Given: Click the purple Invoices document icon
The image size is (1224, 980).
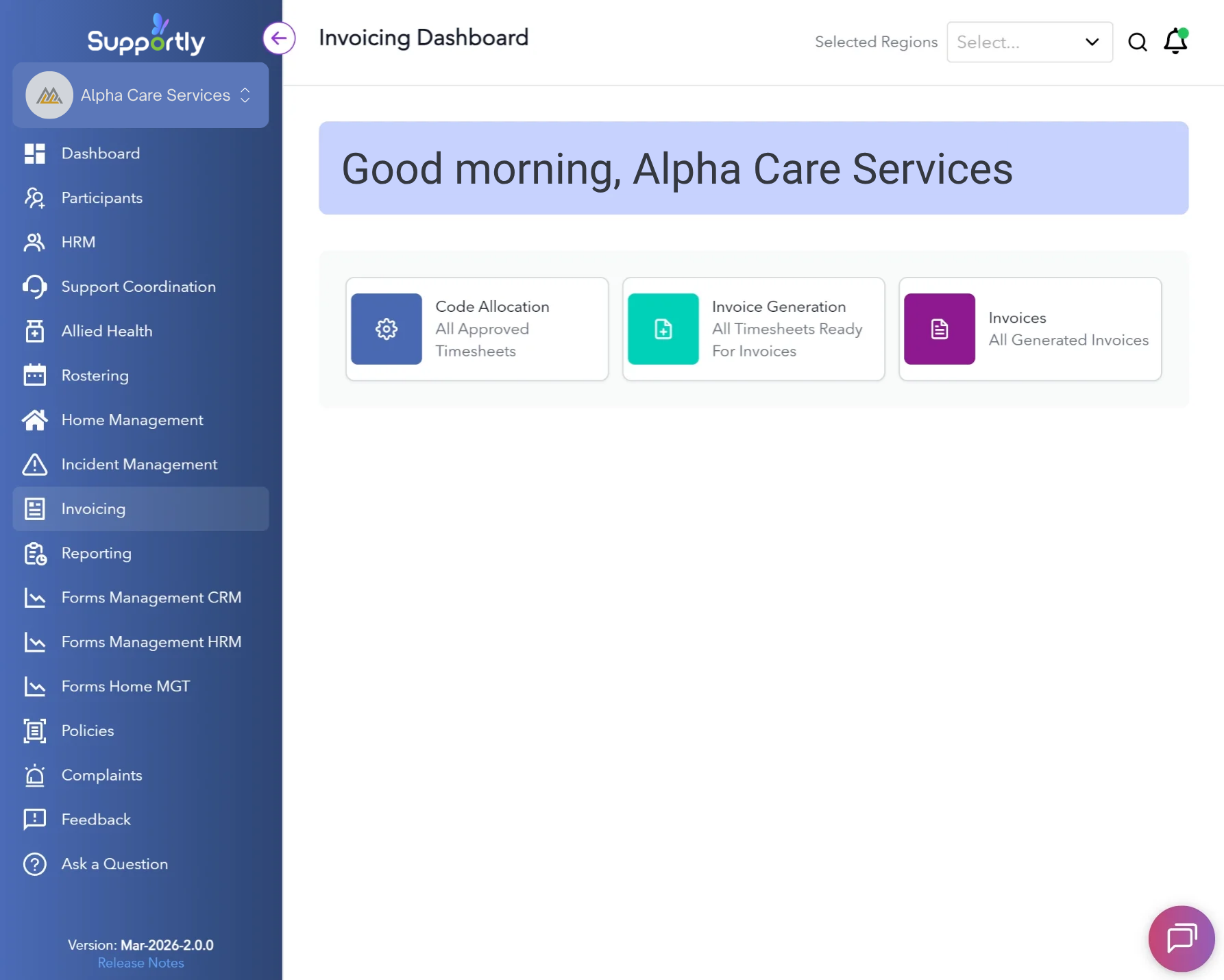Looking at the screenshot, I should pyautogui.click(x=940, y=329).
